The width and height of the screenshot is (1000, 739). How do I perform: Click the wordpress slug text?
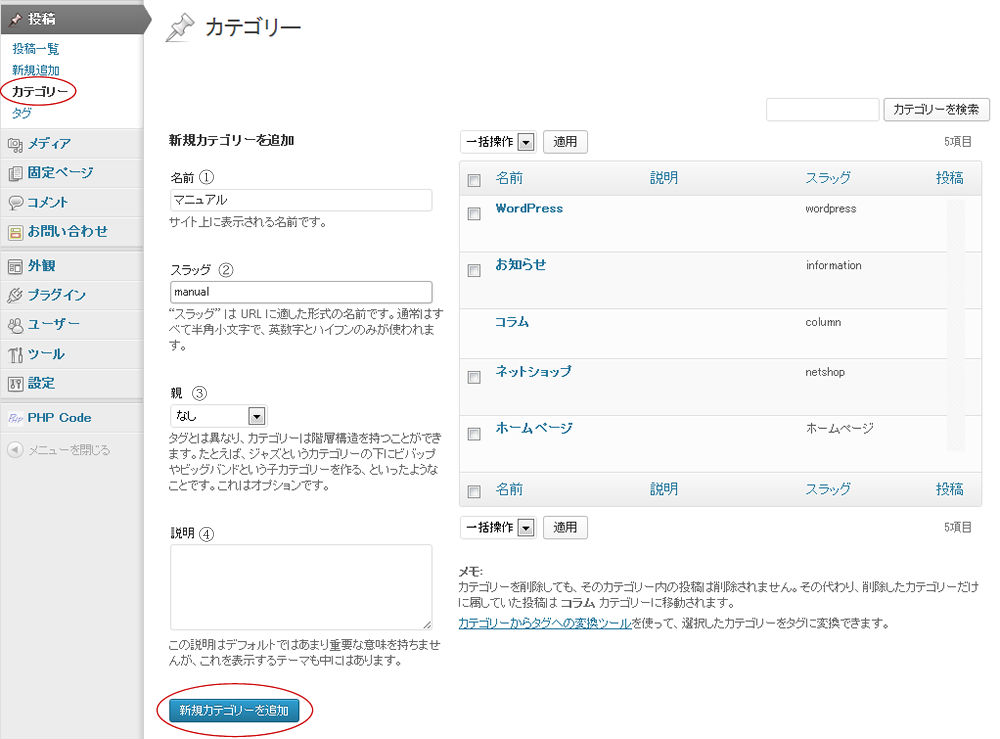830,209
